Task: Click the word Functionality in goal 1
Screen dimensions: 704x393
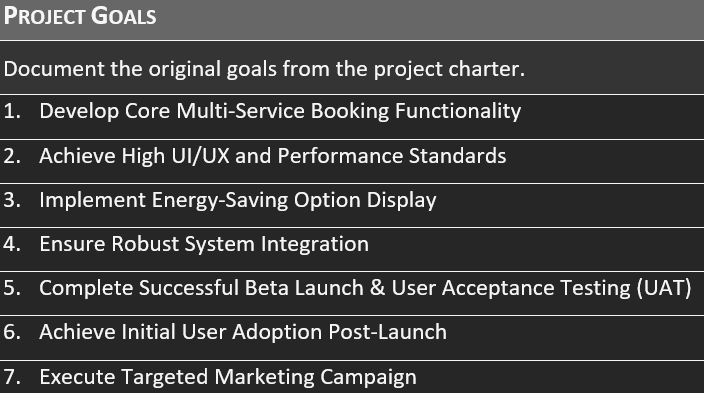Action: tap(458, 111)
